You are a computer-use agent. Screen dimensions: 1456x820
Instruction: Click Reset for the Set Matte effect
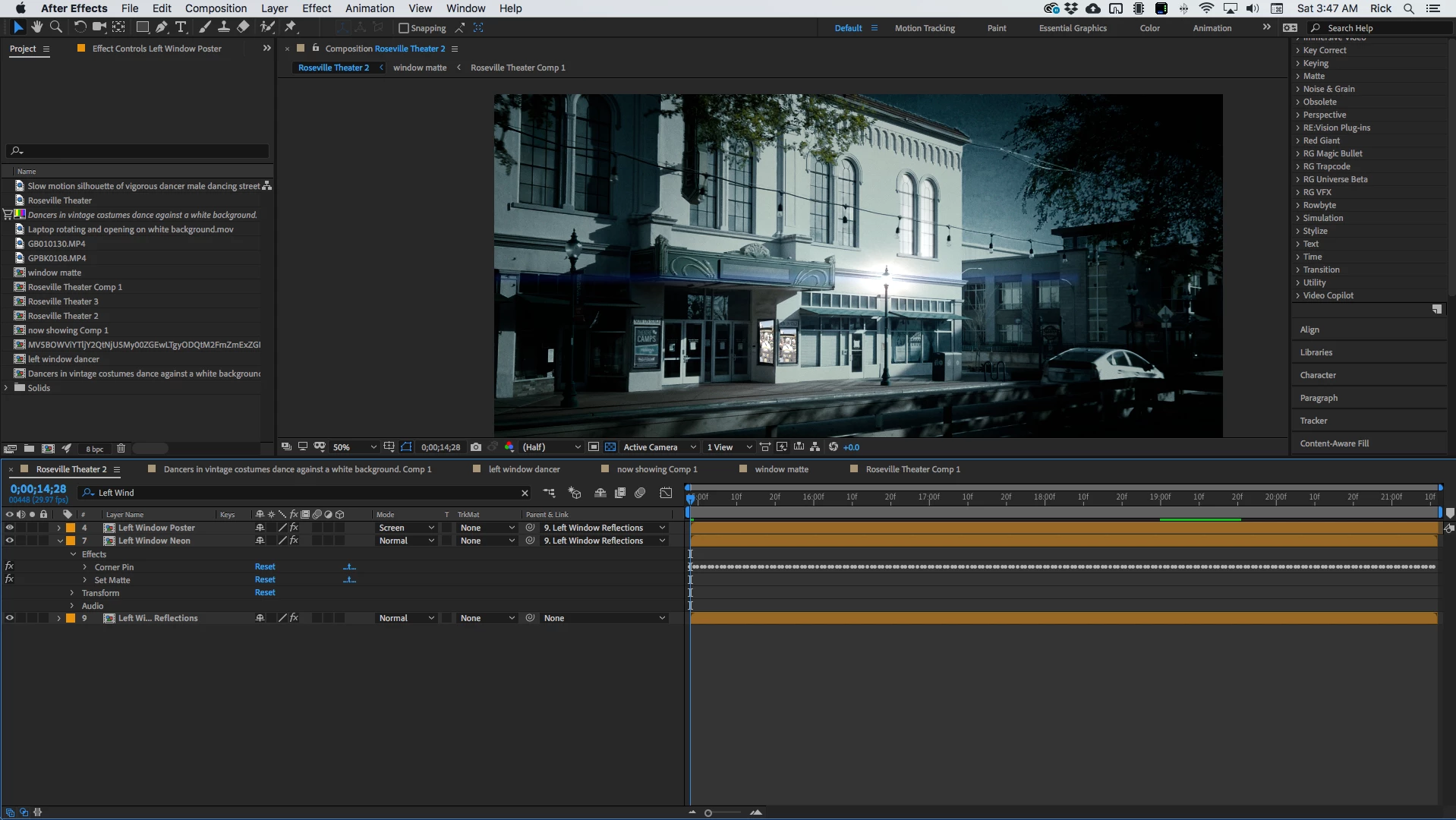(265, 580)
